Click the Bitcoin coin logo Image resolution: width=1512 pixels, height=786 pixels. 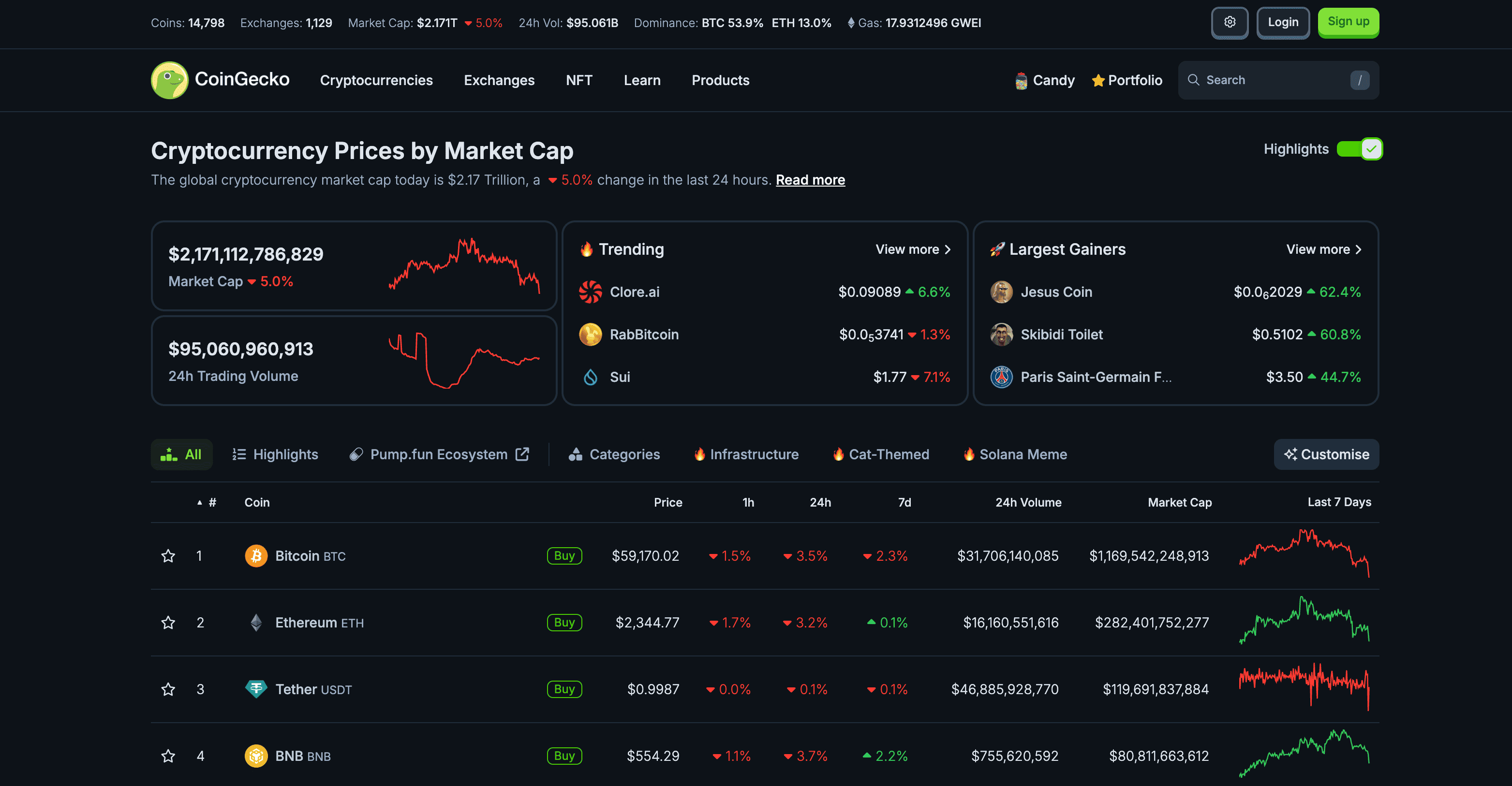[255, 555]
